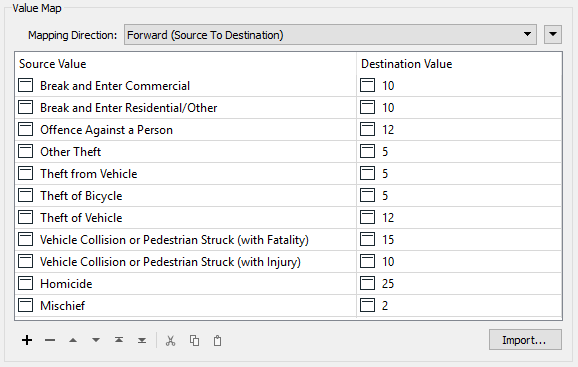Copy selected row with the copy icon

(194, 340)
